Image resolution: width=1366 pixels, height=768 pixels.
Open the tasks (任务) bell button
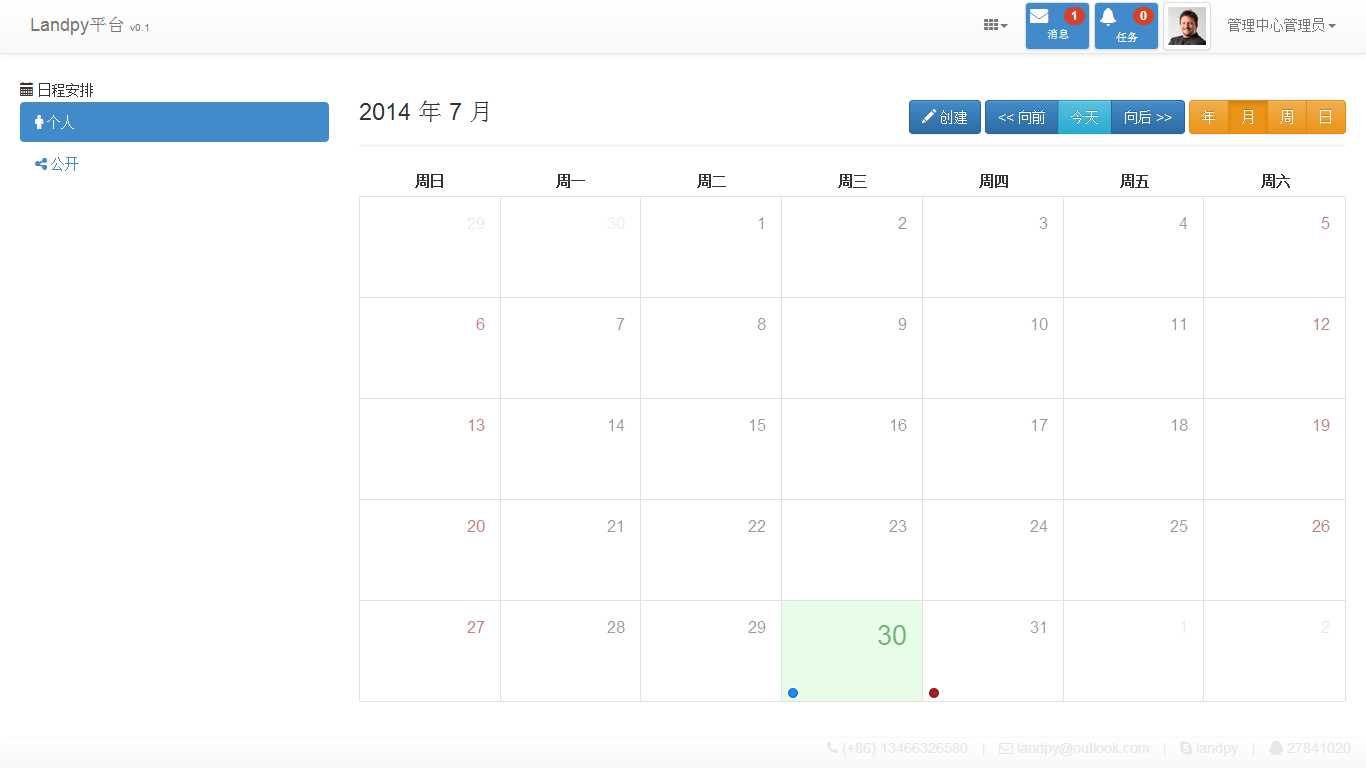pyautogui.click(x=1126, y=26)
